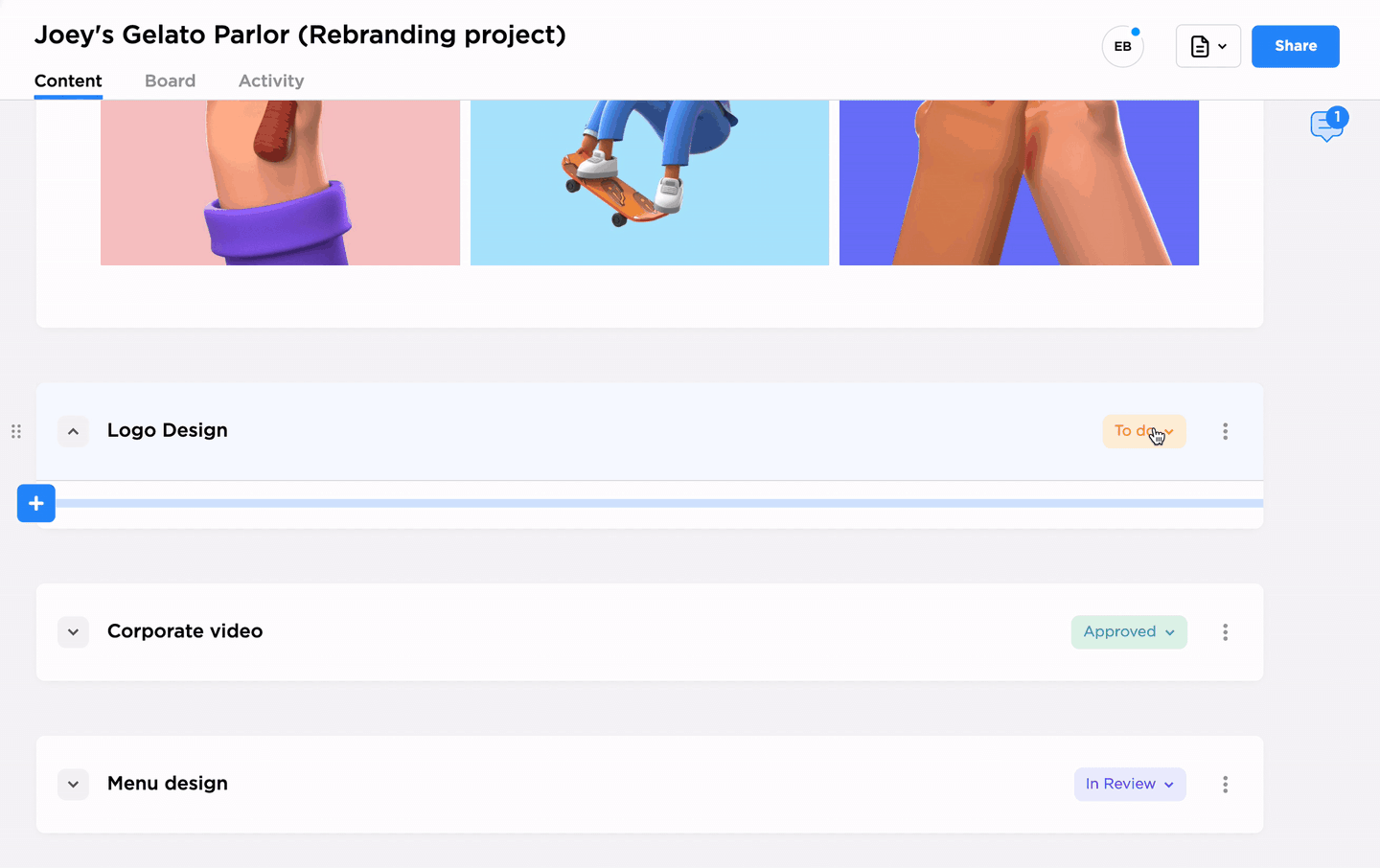The height and width of the screenshot is (868, 1380).
Task: Click the blue plus add-block button
Action: 36,503
